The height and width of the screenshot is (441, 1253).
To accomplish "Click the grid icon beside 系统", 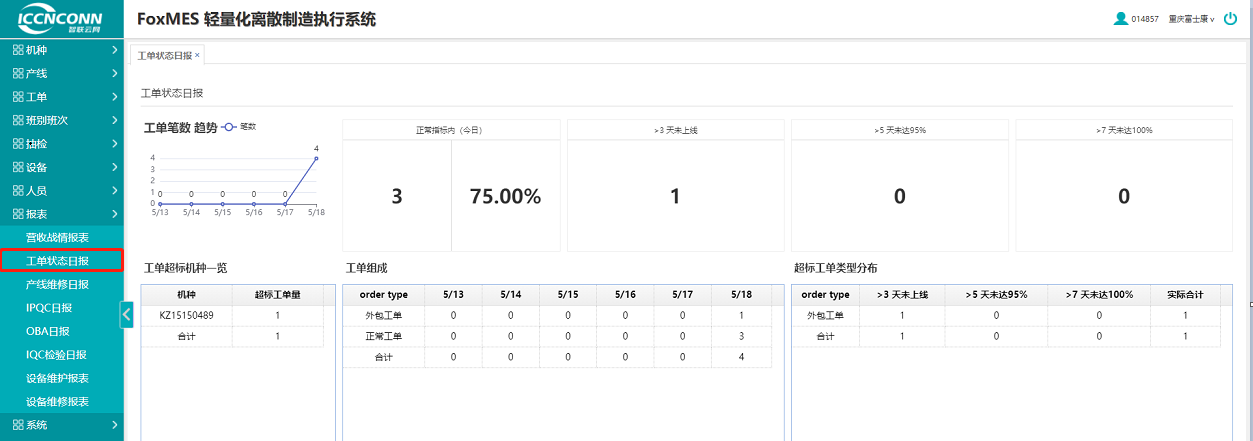I will (18, 425).
